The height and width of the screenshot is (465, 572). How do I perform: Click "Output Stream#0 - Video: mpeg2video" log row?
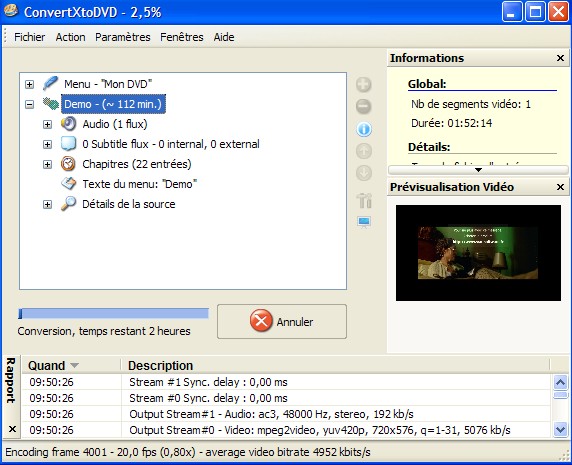tap(286, 430)
